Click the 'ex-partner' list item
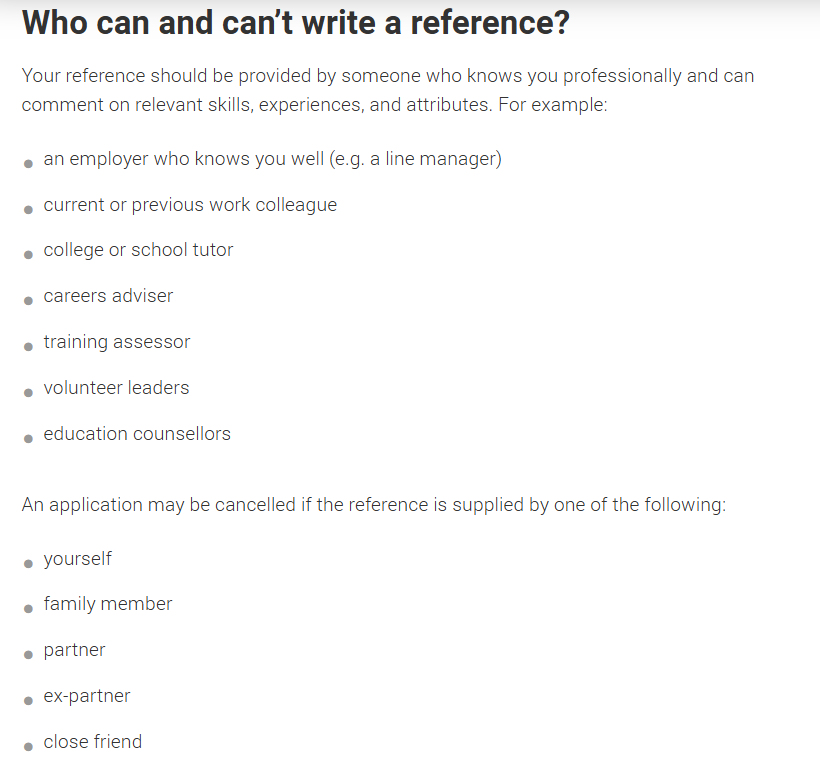Viewport: 820px width, 771px height. 87,696
